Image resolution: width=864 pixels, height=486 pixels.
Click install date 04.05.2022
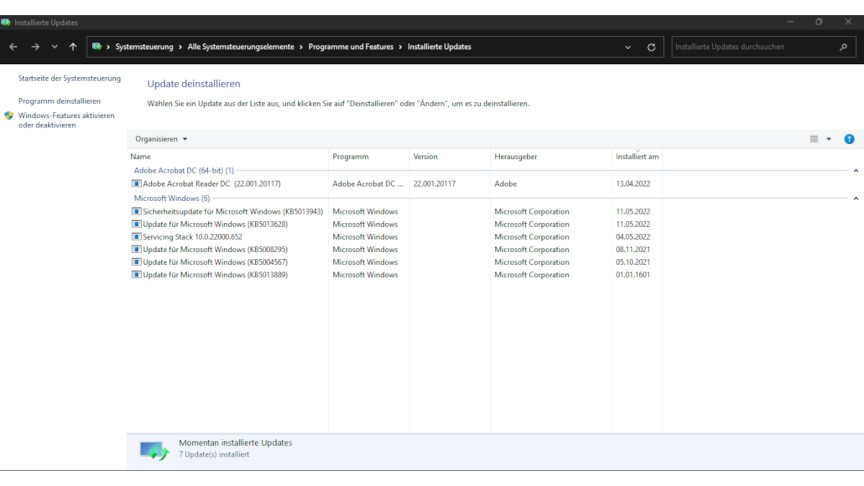(x=633, y=237)
